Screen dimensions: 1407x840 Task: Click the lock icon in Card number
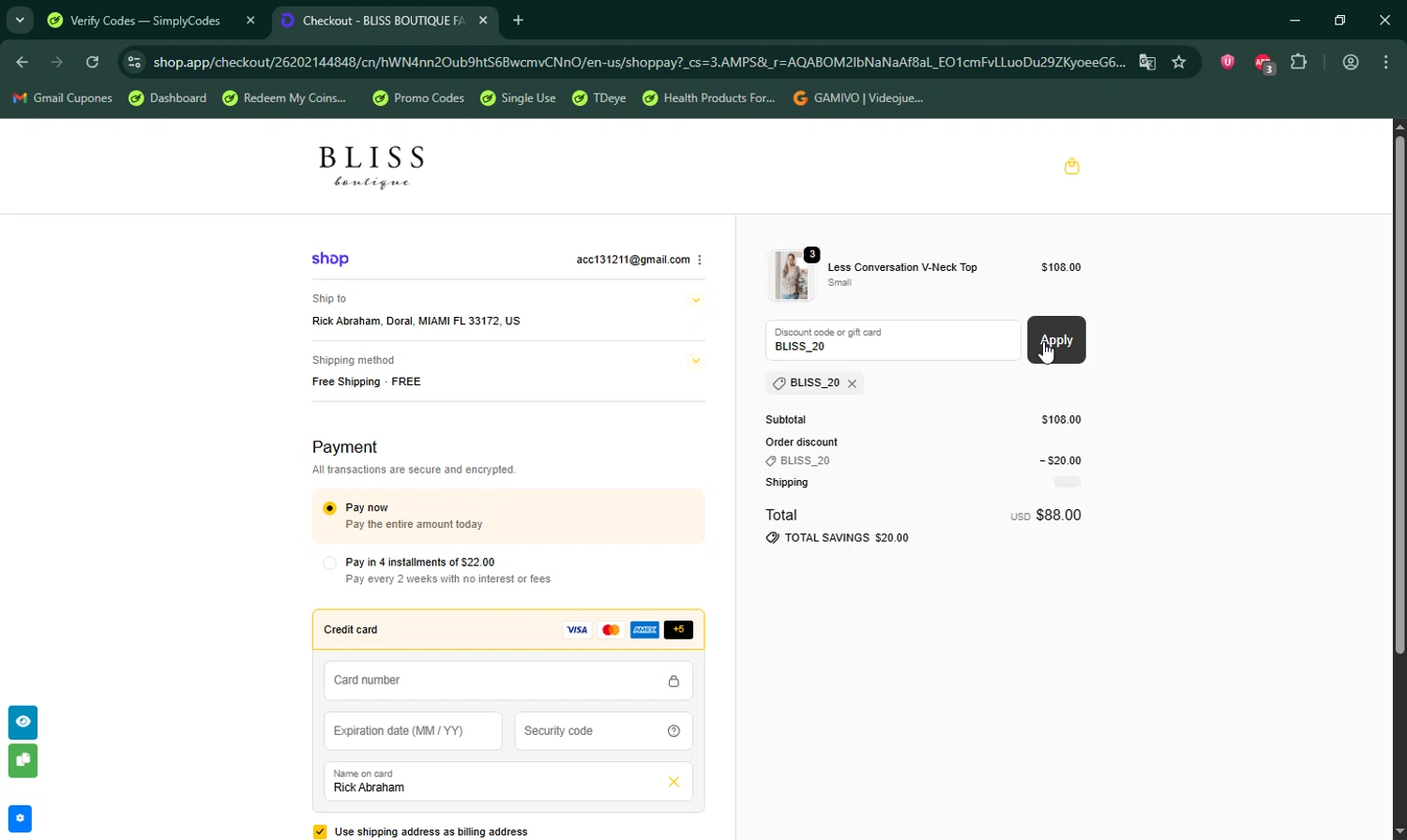click(673, 681)
